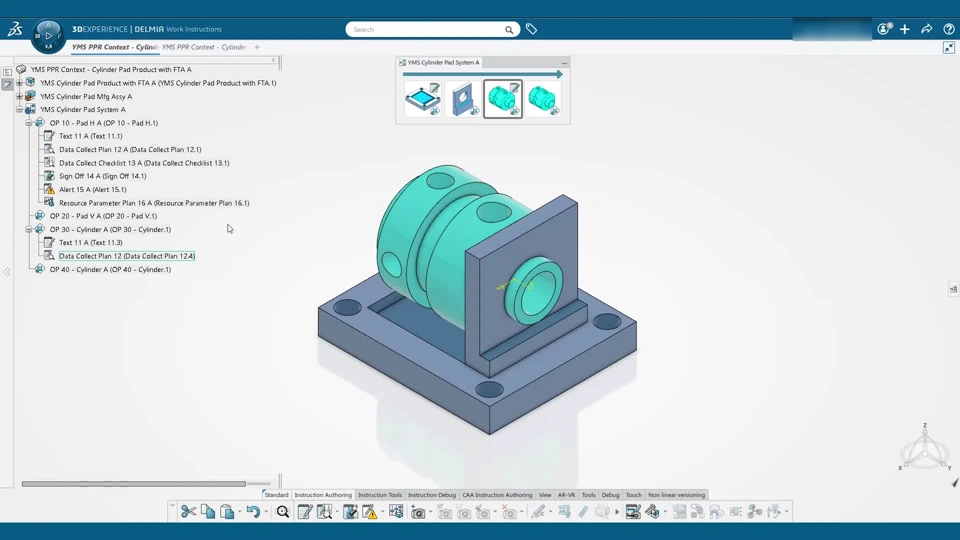Switch to the AR-VR tab
The width and height of the screenshot is (960, 540).
[x=566, y=495]
